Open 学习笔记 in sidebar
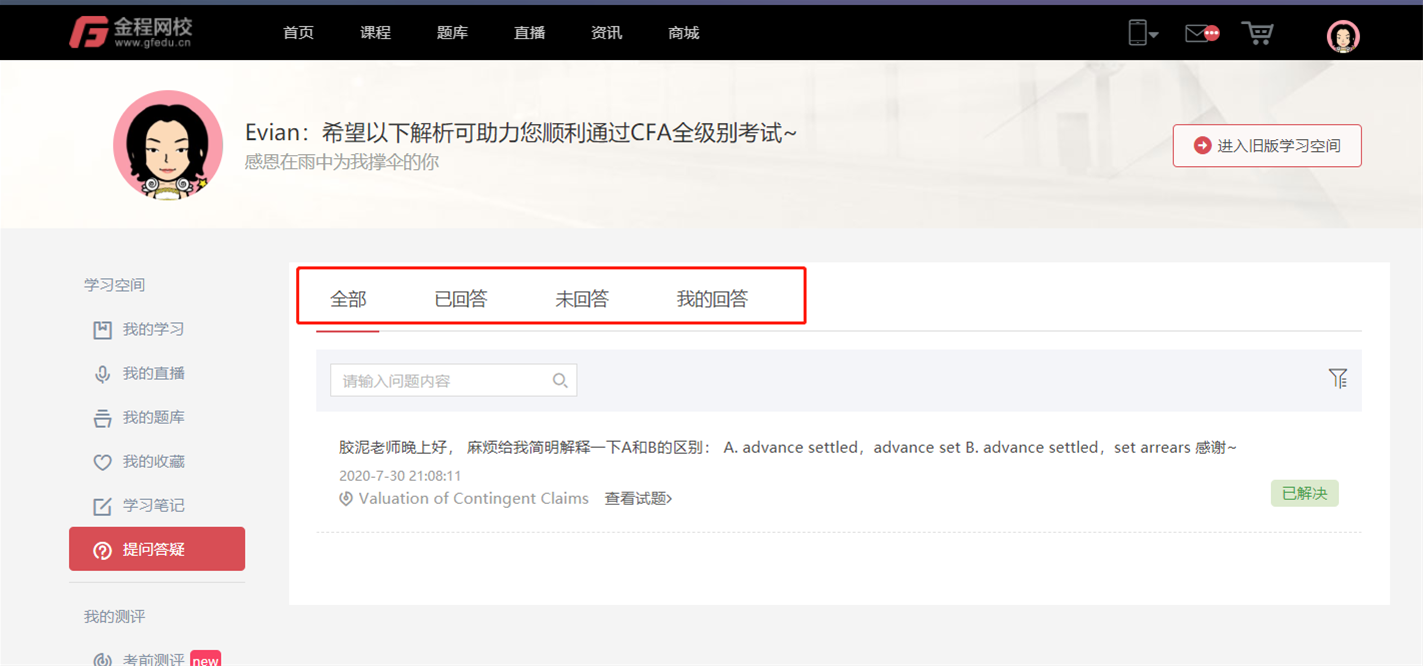Screen dimensions: 1423x666 coord(153,506)
